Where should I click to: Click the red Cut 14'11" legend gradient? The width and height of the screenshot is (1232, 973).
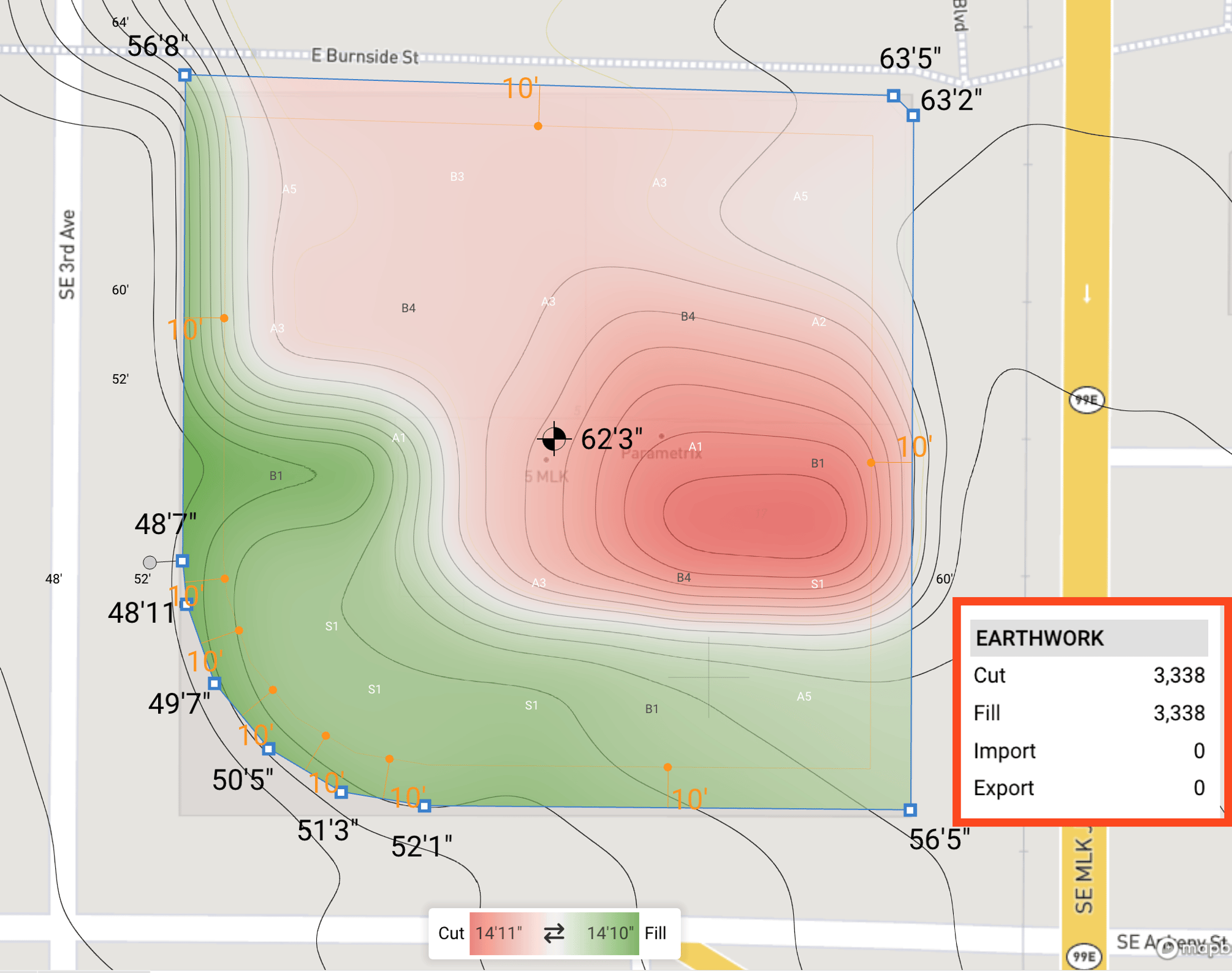(503, 933)
